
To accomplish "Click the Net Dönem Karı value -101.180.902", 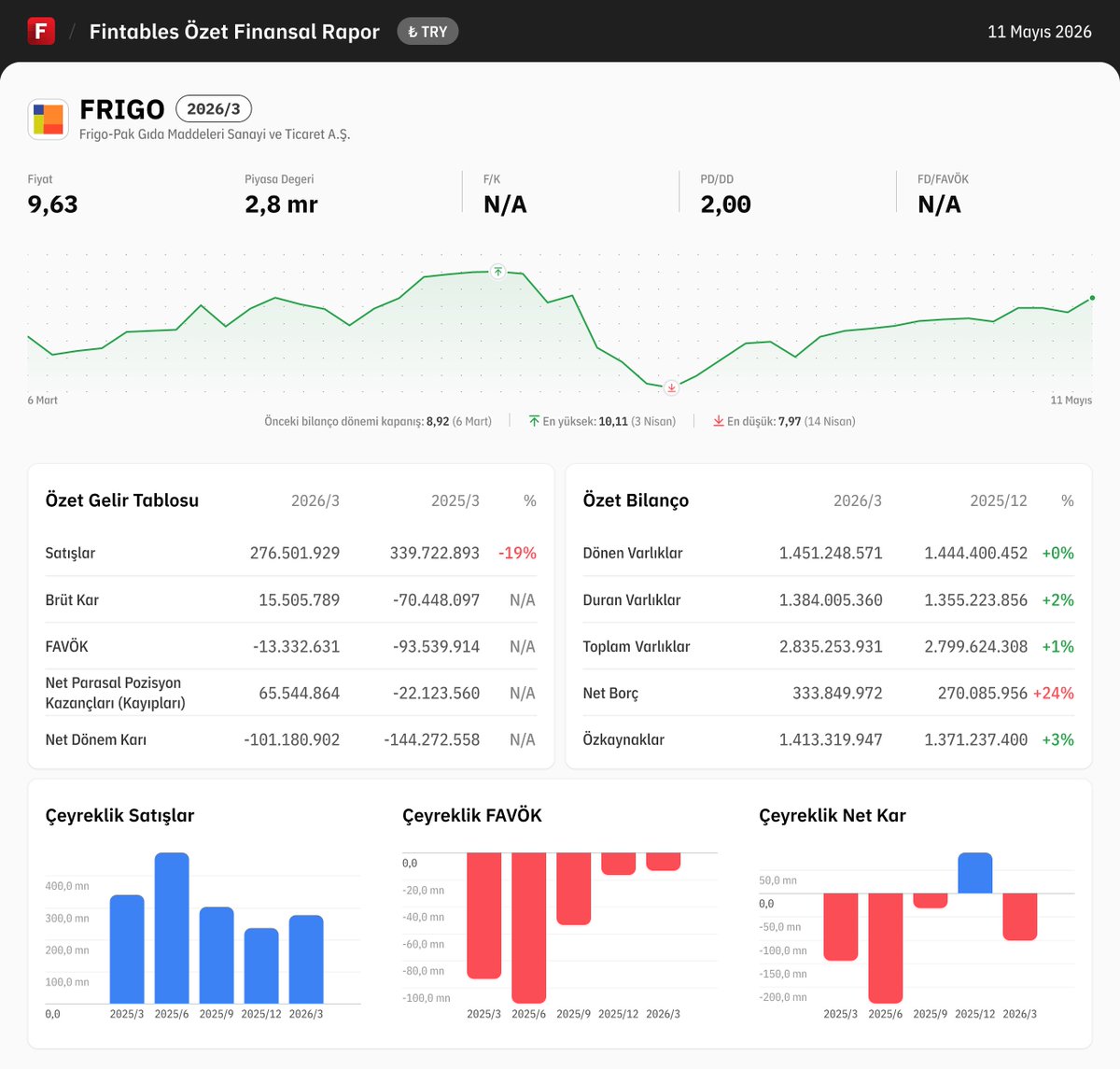I will (292, 740).
